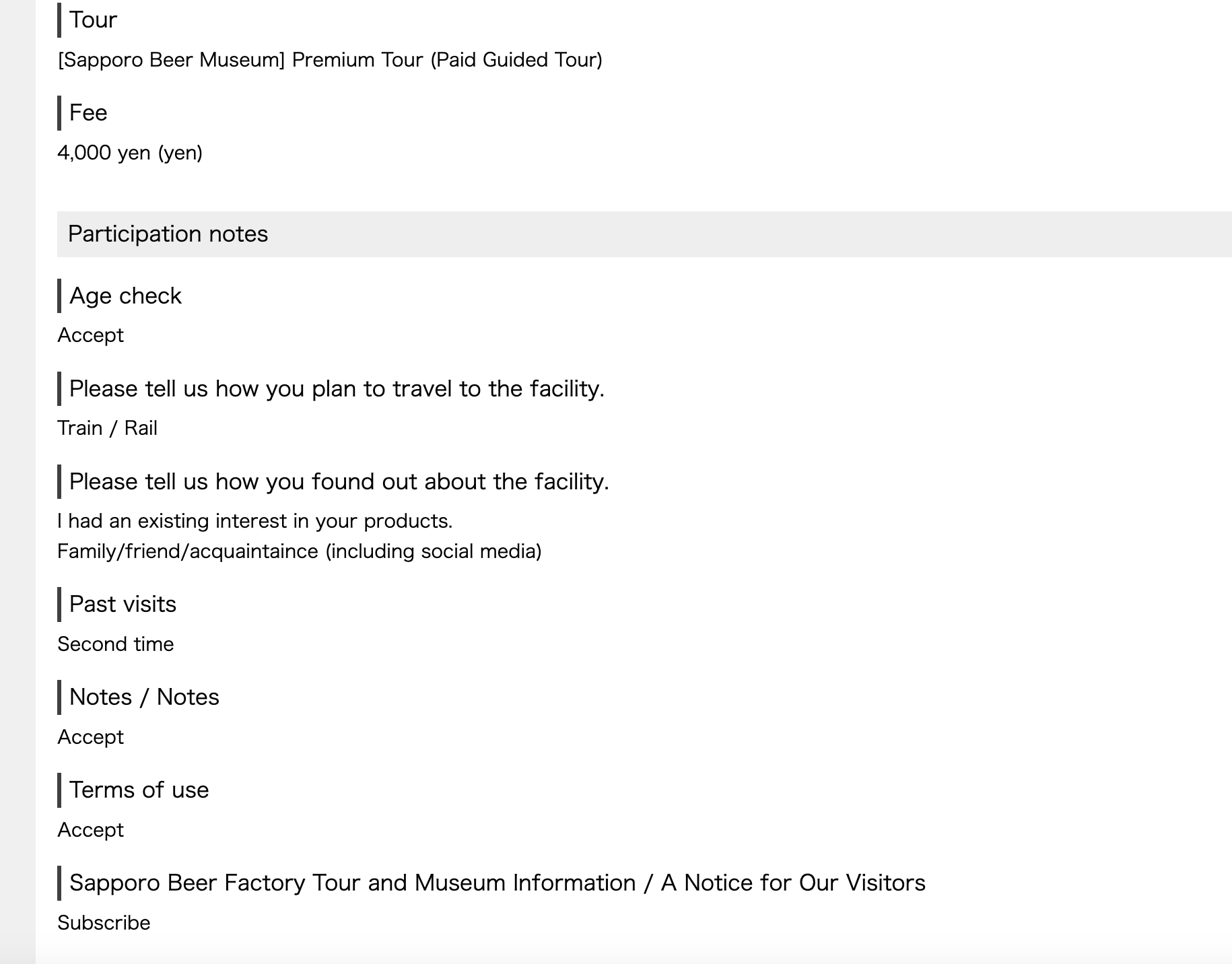
Task: Click Accept under Terms of use
Action: click(90, 830)
